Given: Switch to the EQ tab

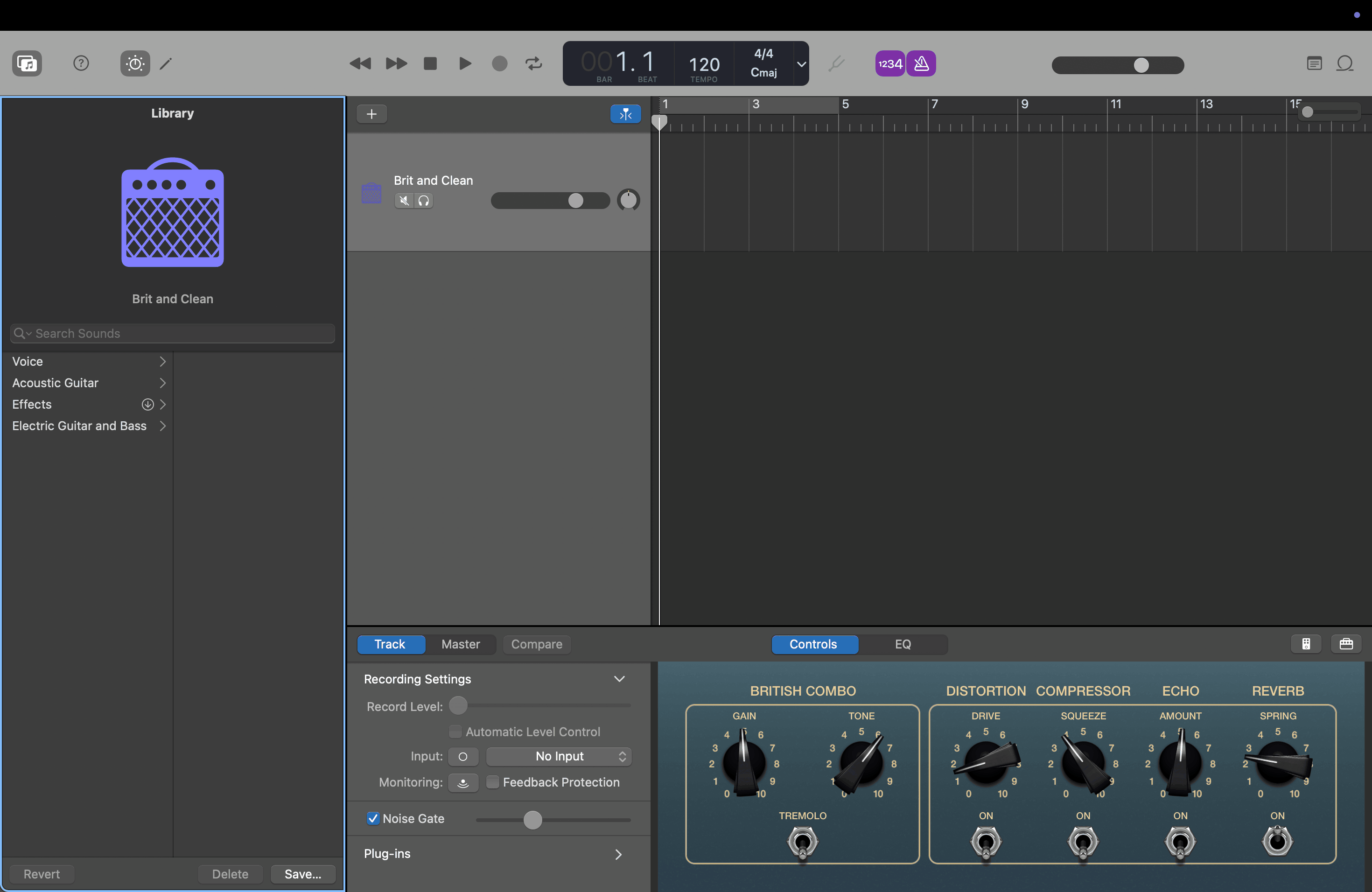Looking at the screenshot, I should (x=902, y=644).
